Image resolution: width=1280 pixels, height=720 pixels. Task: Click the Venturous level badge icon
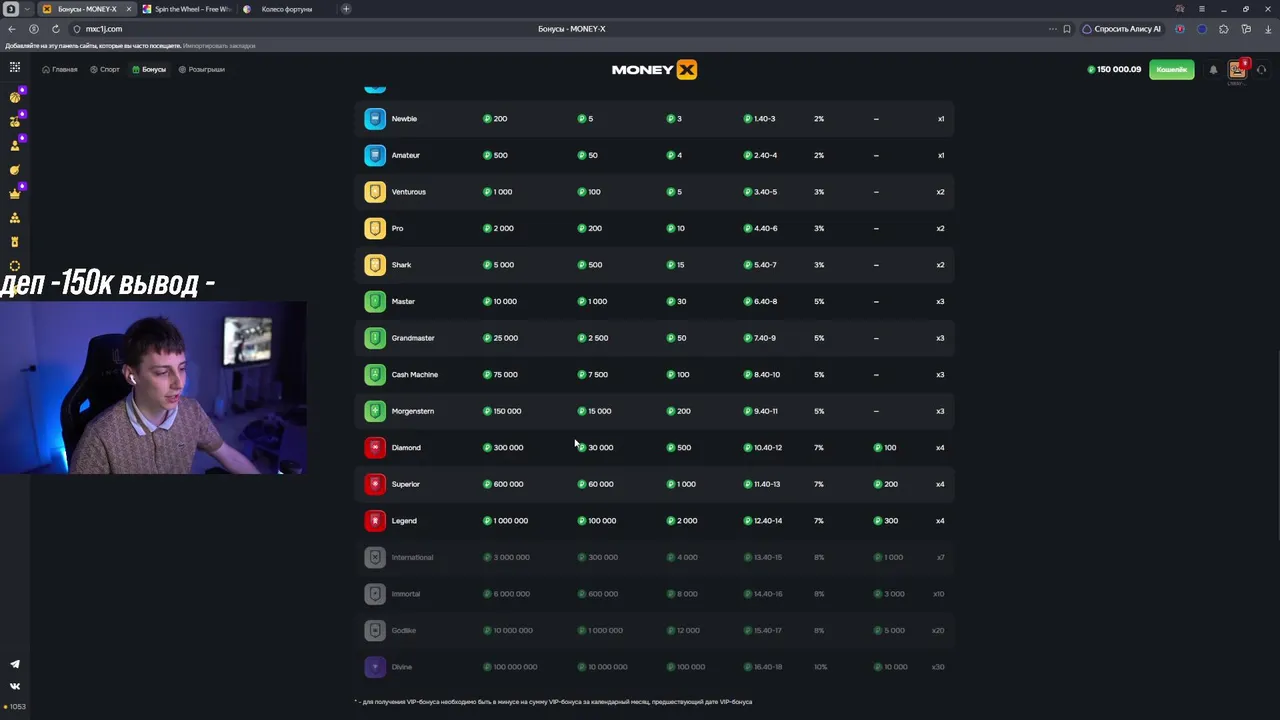coord(375,192)
